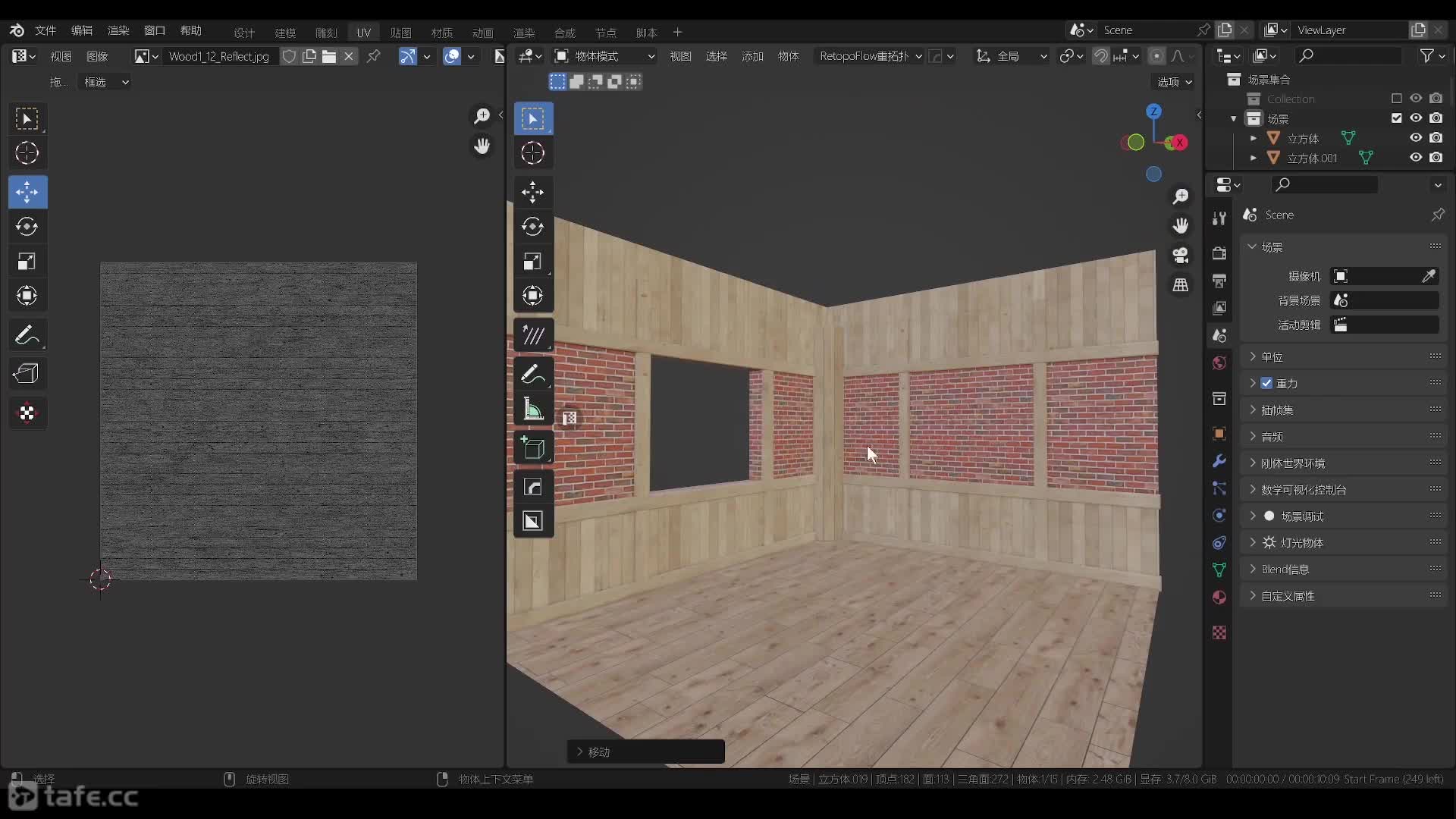Toggle Collection exclude checkbox

1397,99
